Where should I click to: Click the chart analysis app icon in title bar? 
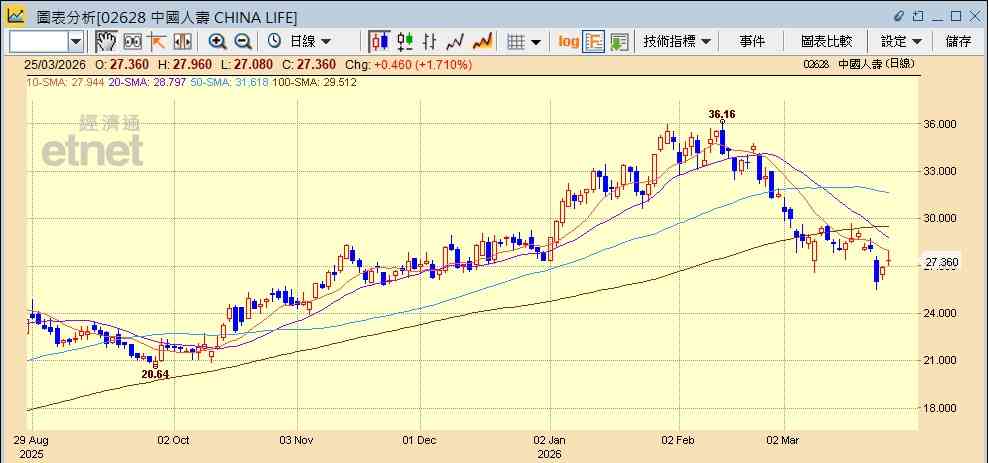pyautogui.click(x=16, y=15)
